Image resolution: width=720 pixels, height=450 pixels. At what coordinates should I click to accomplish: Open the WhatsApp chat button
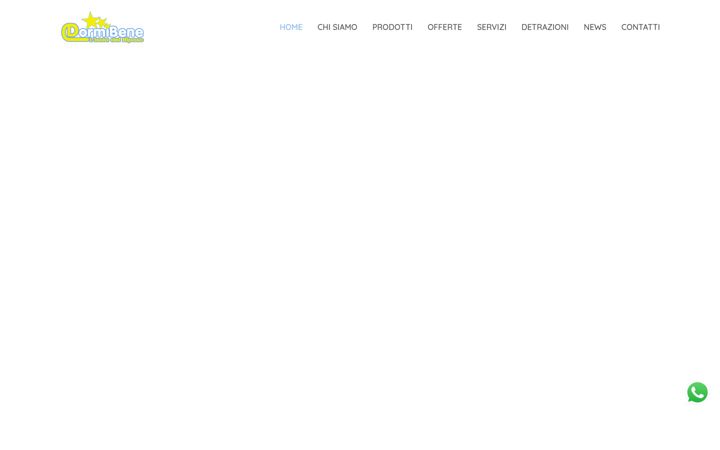click(x=697, y=393)
